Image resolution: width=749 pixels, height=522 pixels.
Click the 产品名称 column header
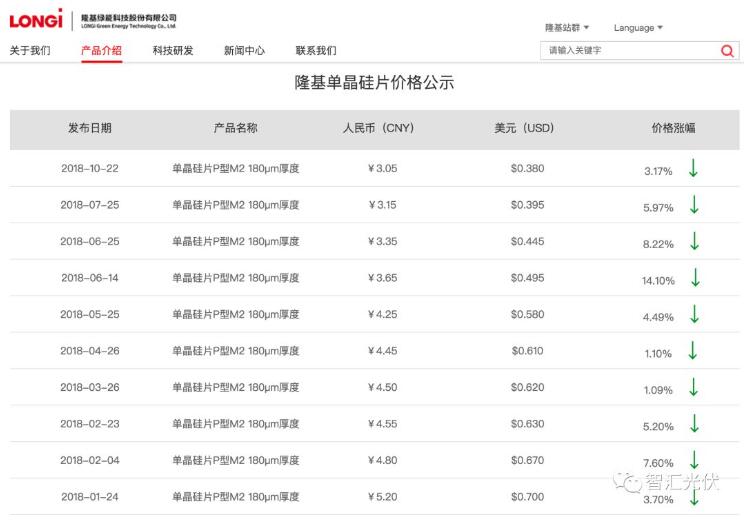click(x=235, y=128)
